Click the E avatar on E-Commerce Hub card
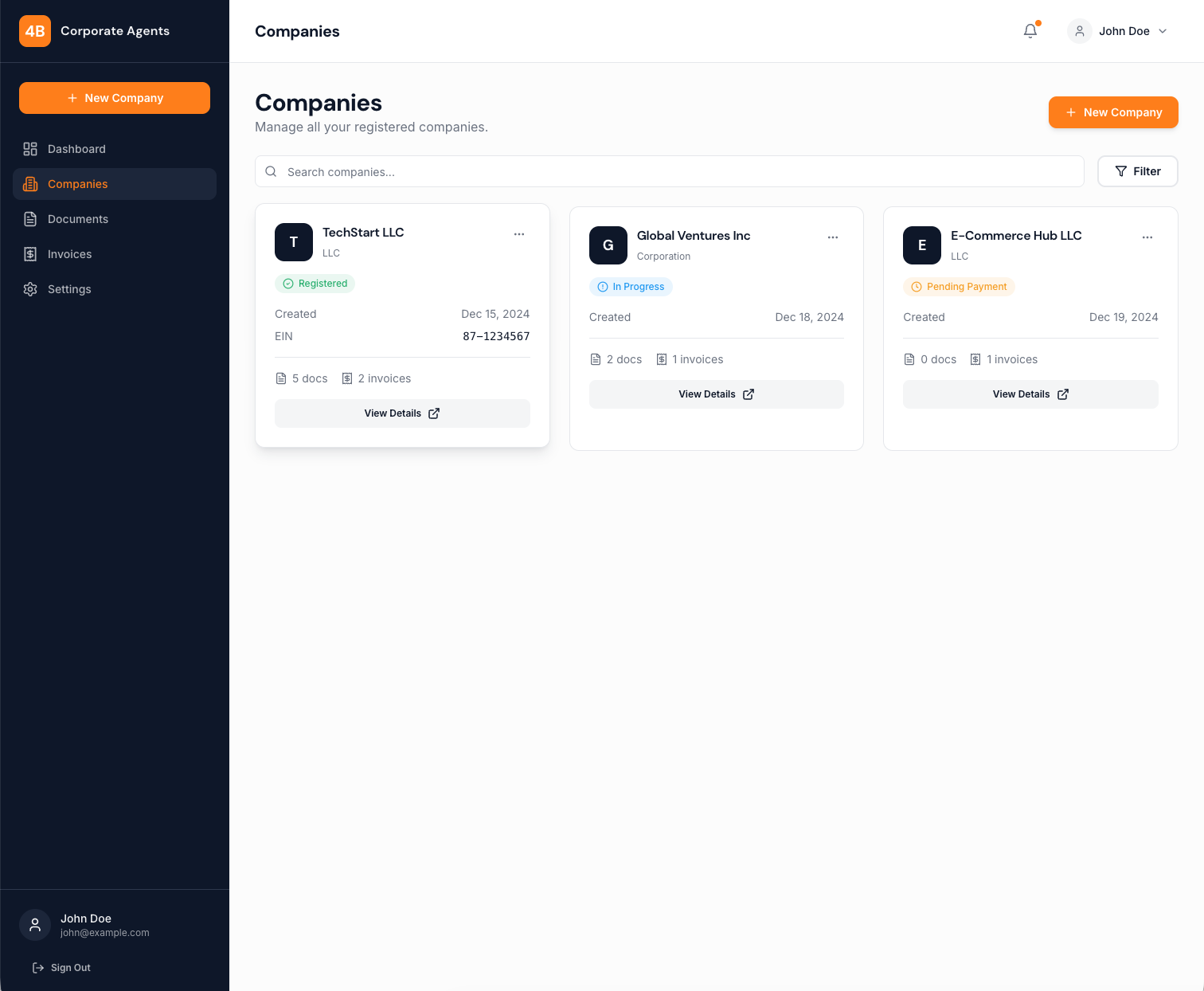 (922, 245)
